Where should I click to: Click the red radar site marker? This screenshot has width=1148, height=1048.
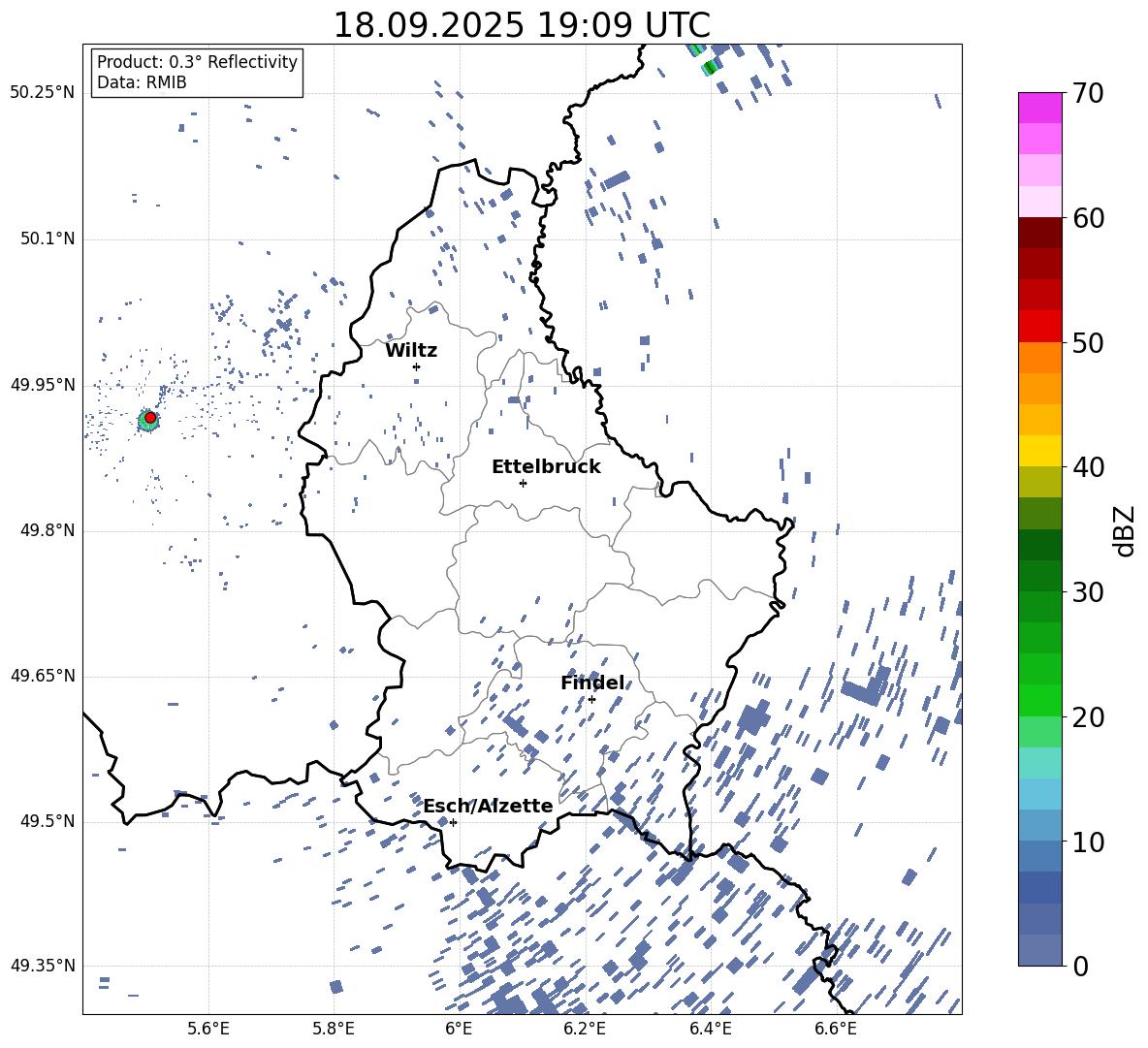point(150,418)
